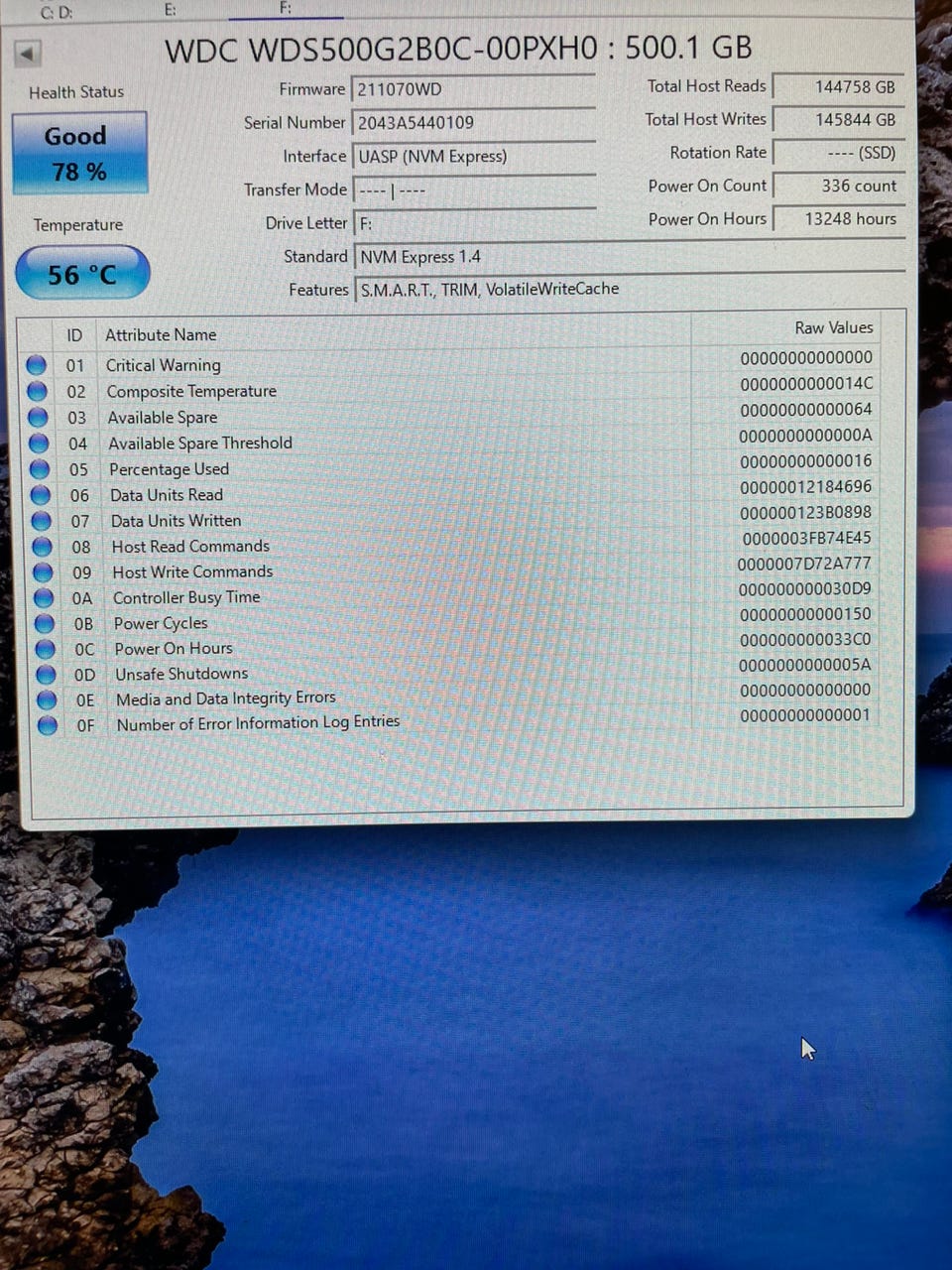Select the Available Spare Threshold attribute name
The height and width of the screenshot is (1270, 952).
pos(200,443)
